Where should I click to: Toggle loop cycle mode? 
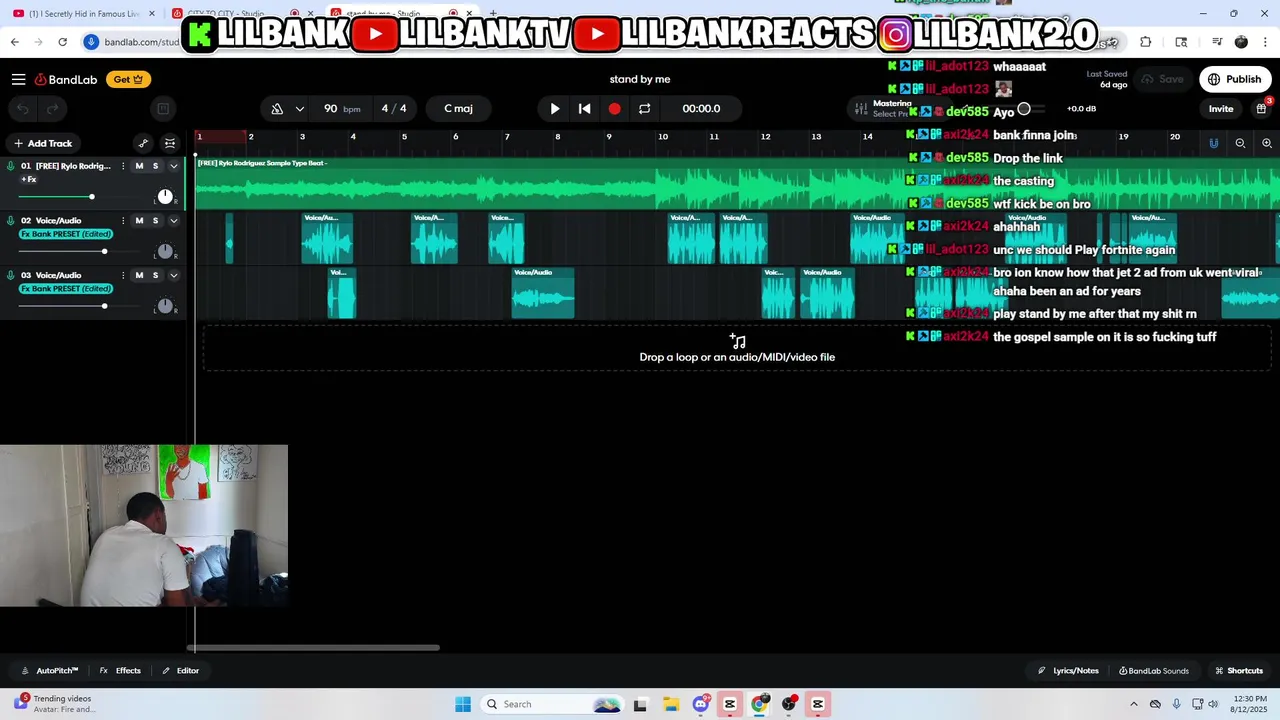[645, 108]
